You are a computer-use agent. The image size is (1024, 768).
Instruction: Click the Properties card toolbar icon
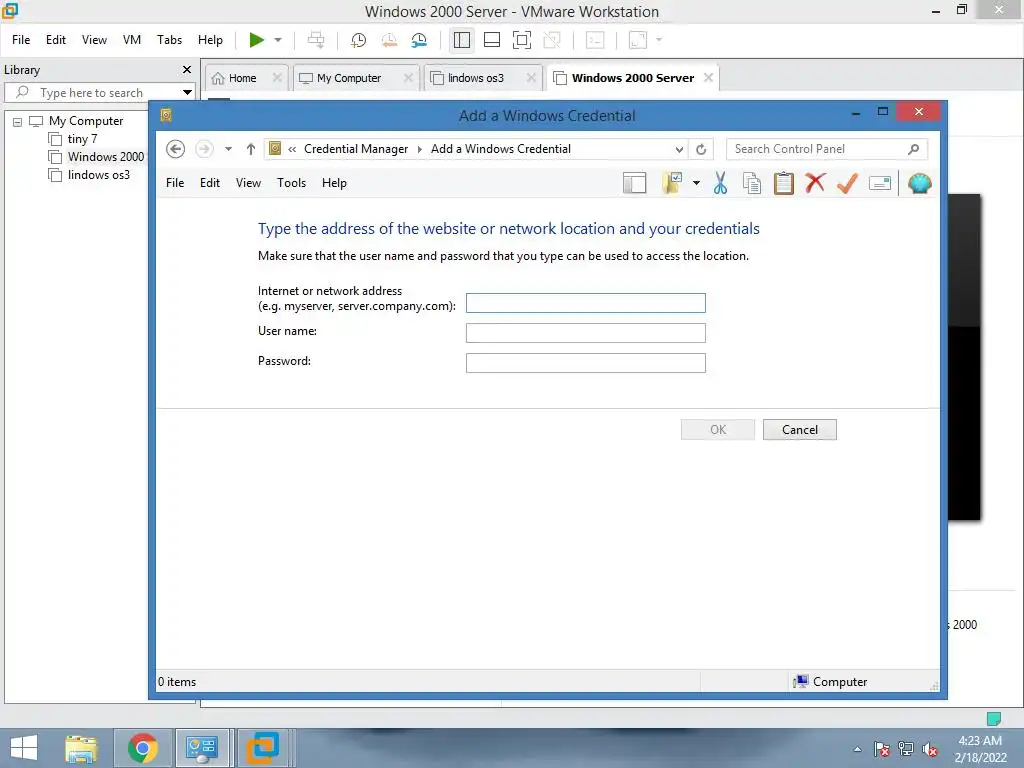click(880, 184)
